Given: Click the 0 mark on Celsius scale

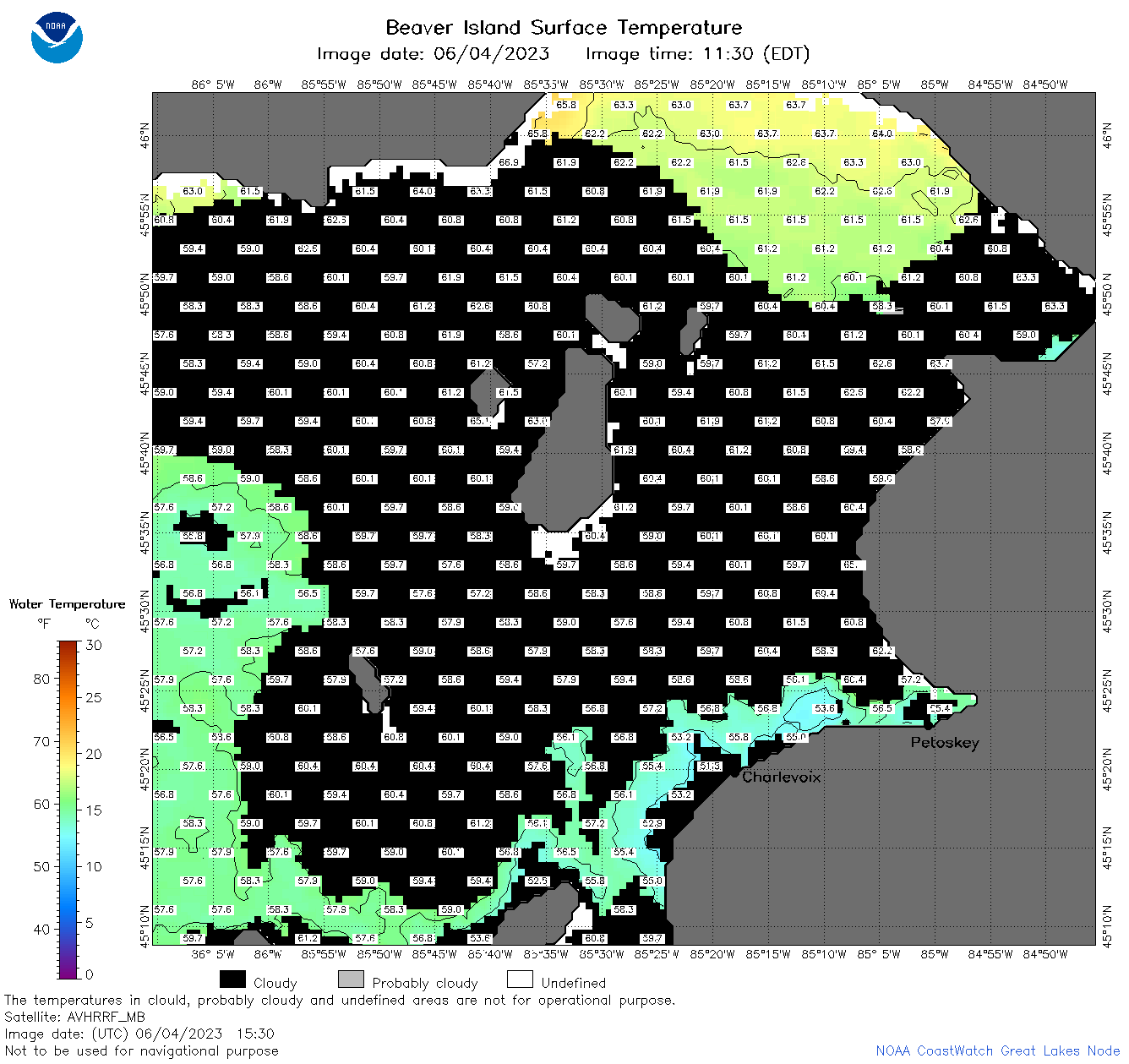Looking at the screenshot, I should (90, 974).
